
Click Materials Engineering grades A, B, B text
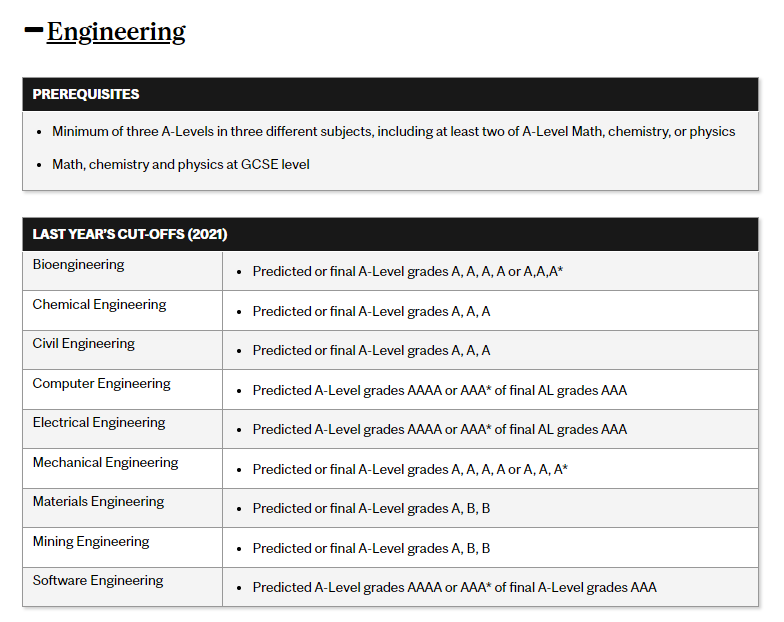pos(470,508)
